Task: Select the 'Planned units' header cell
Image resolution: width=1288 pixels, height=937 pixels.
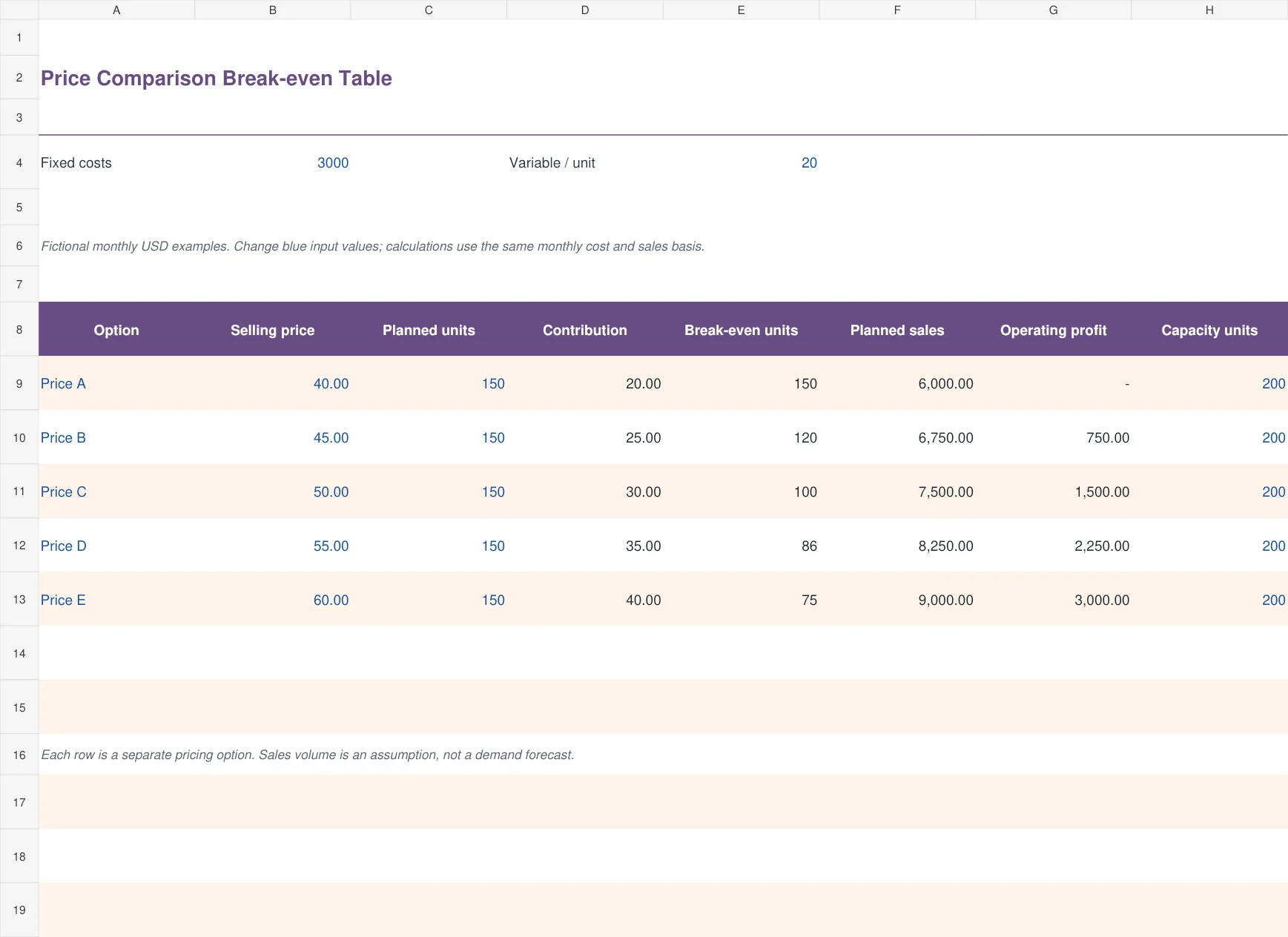Action: point(429,330)
